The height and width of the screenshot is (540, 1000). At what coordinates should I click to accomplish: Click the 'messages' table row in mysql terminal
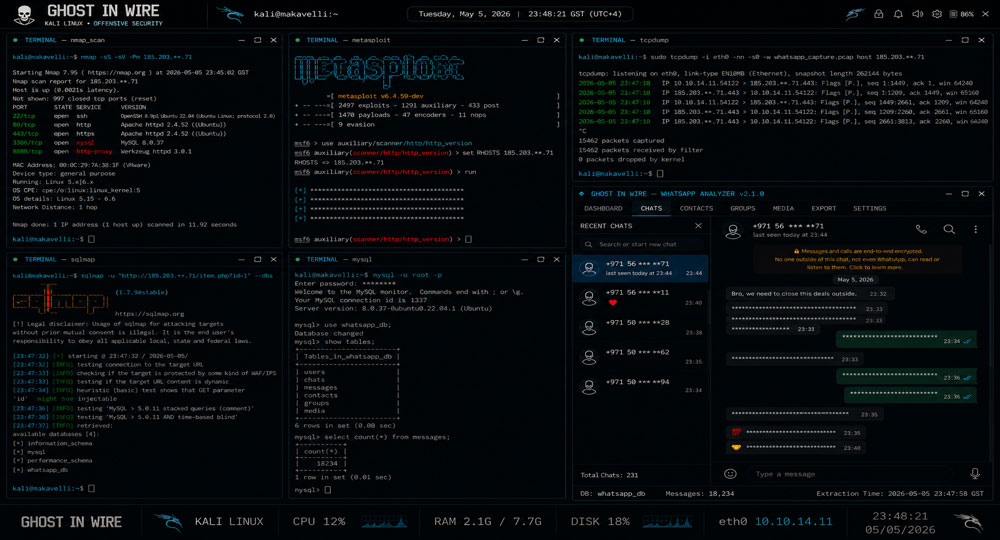[320, 388]
